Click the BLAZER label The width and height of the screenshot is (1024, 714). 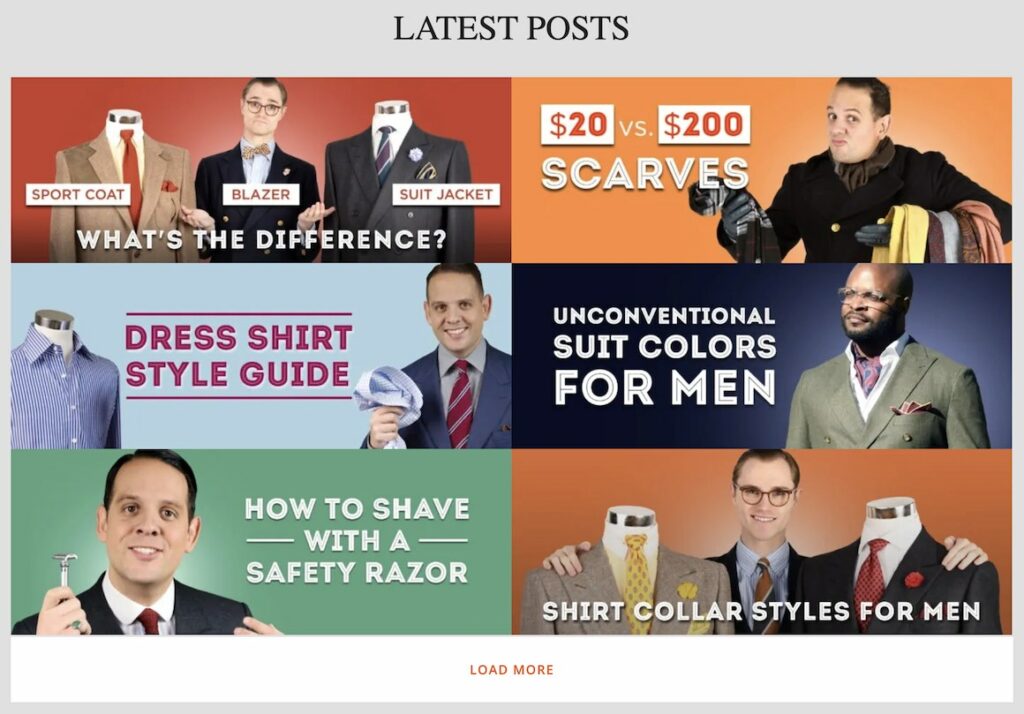coord(261,194)
